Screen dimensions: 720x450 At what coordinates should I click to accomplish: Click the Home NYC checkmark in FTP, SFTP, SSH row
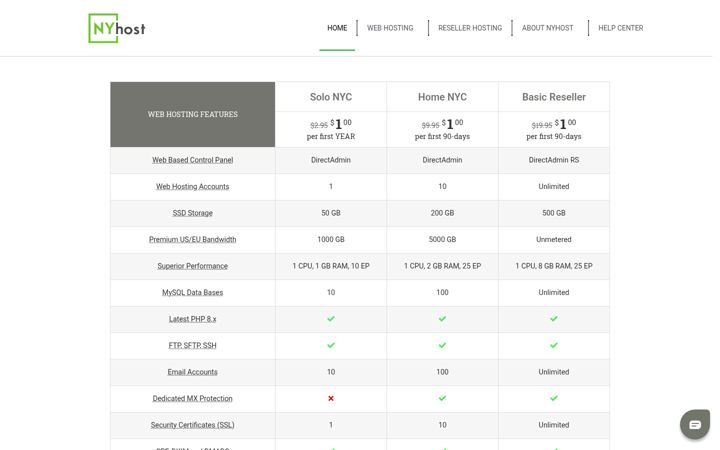[442, 345]
